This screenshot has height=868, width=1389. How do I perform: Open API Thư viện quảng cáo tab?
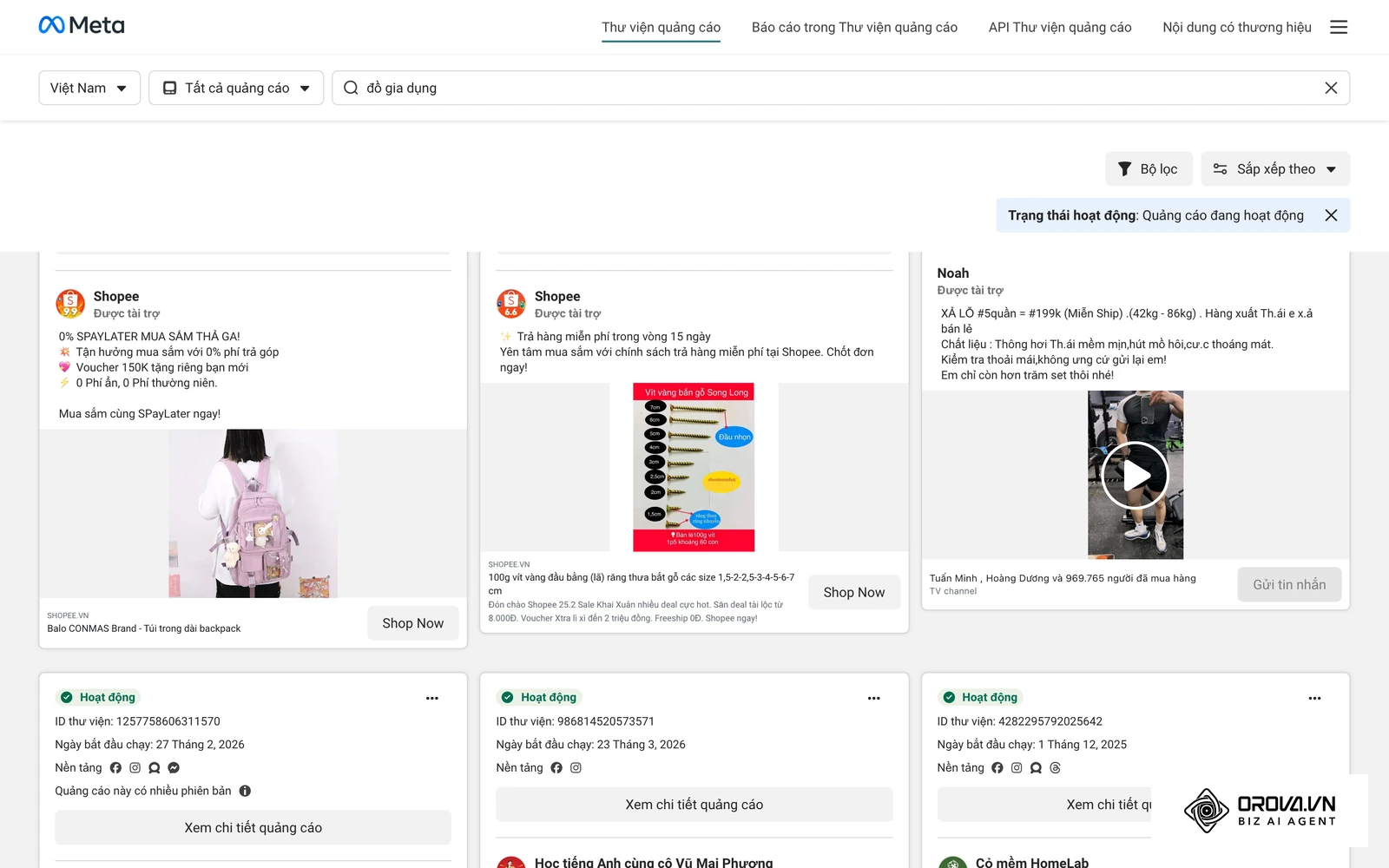1060,27
